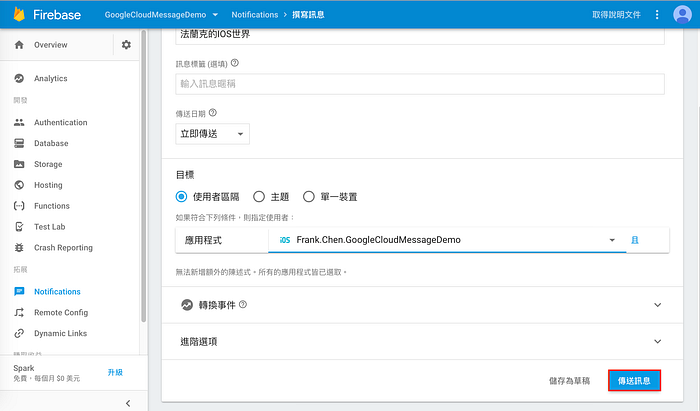700x411 pixels.
Task: Click message text field 法蘭克的IOS世界
Action: pyautogui.click(x=420, y=35)
